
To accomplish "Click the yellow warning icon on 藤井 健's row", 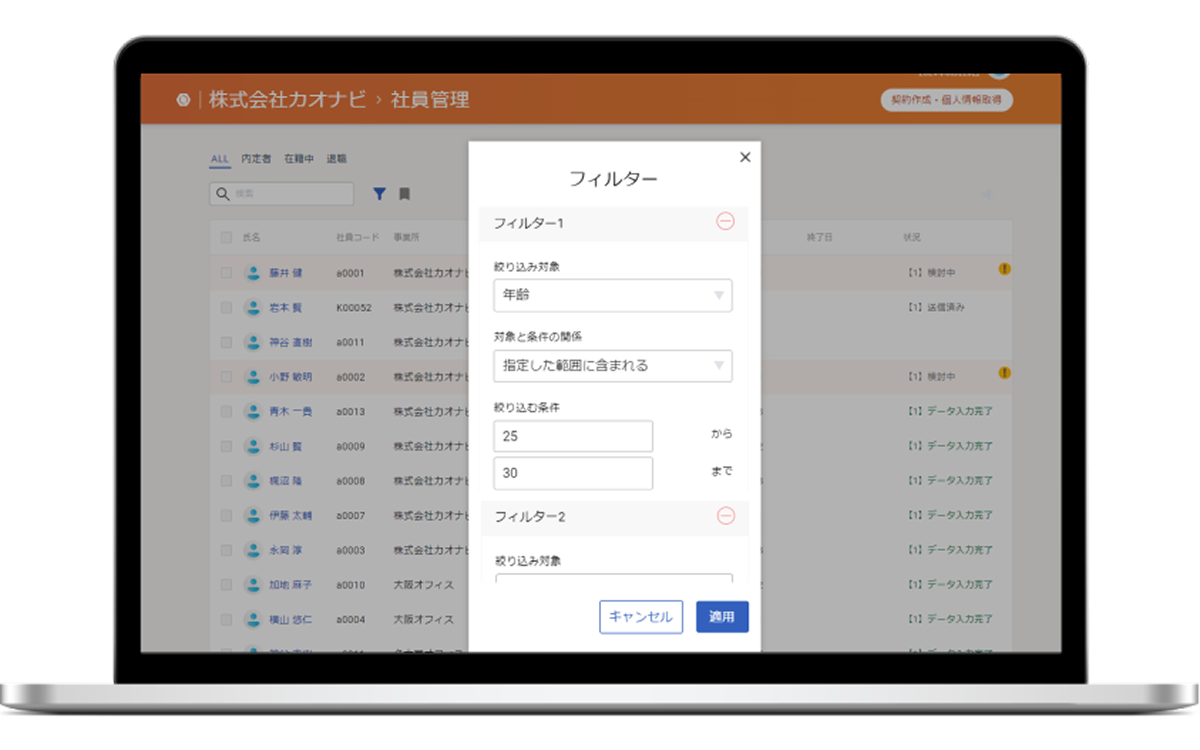I will click(x=1004, y=269).
